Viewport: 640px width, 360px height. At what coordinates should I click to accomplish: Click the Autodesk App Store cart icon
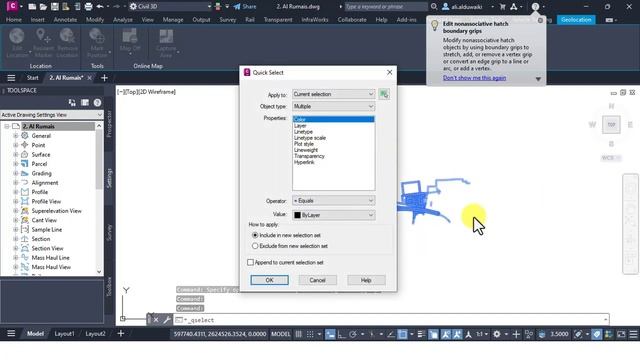[x=502, y=7]
